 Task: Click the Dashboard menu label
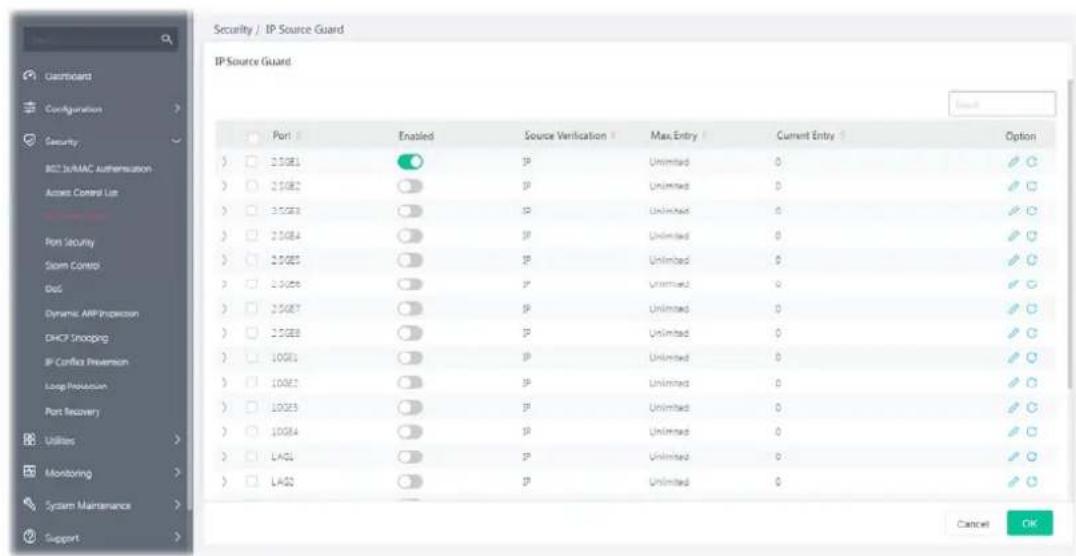click(69, 75)
